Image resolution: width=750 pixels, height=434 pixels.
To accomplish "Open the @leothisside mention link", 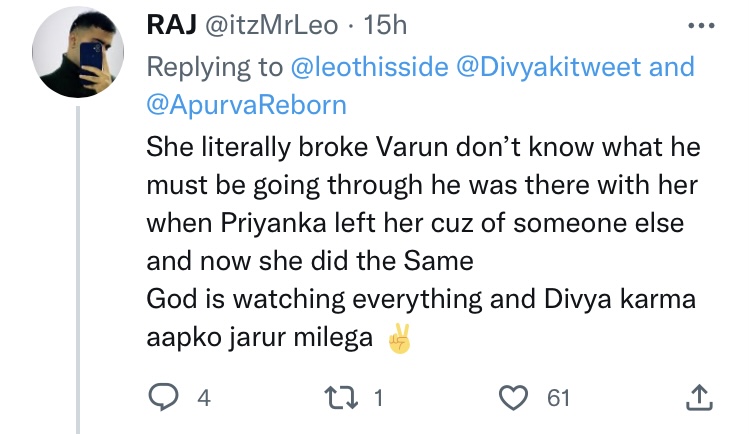I will tap(373, 68).
